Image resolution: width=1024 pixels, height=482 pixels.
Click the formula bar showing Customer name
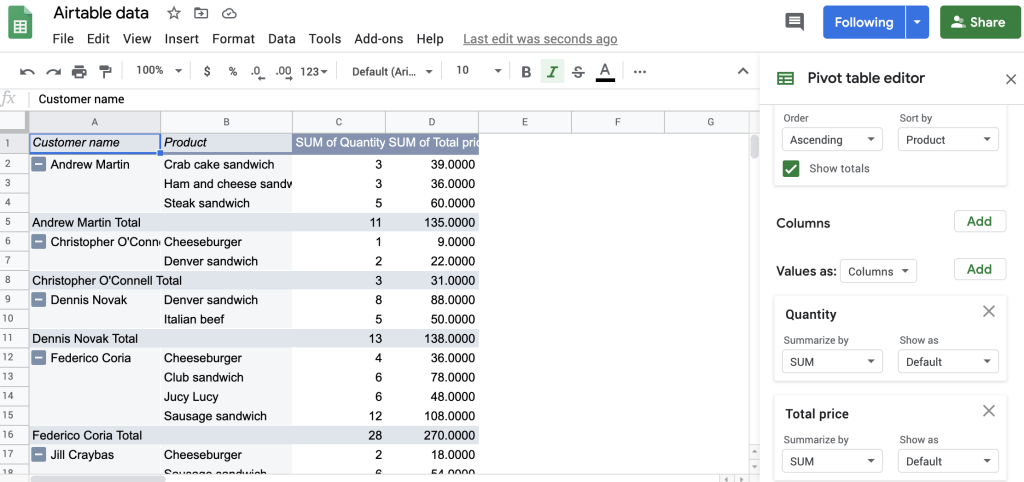coord(392,99)
